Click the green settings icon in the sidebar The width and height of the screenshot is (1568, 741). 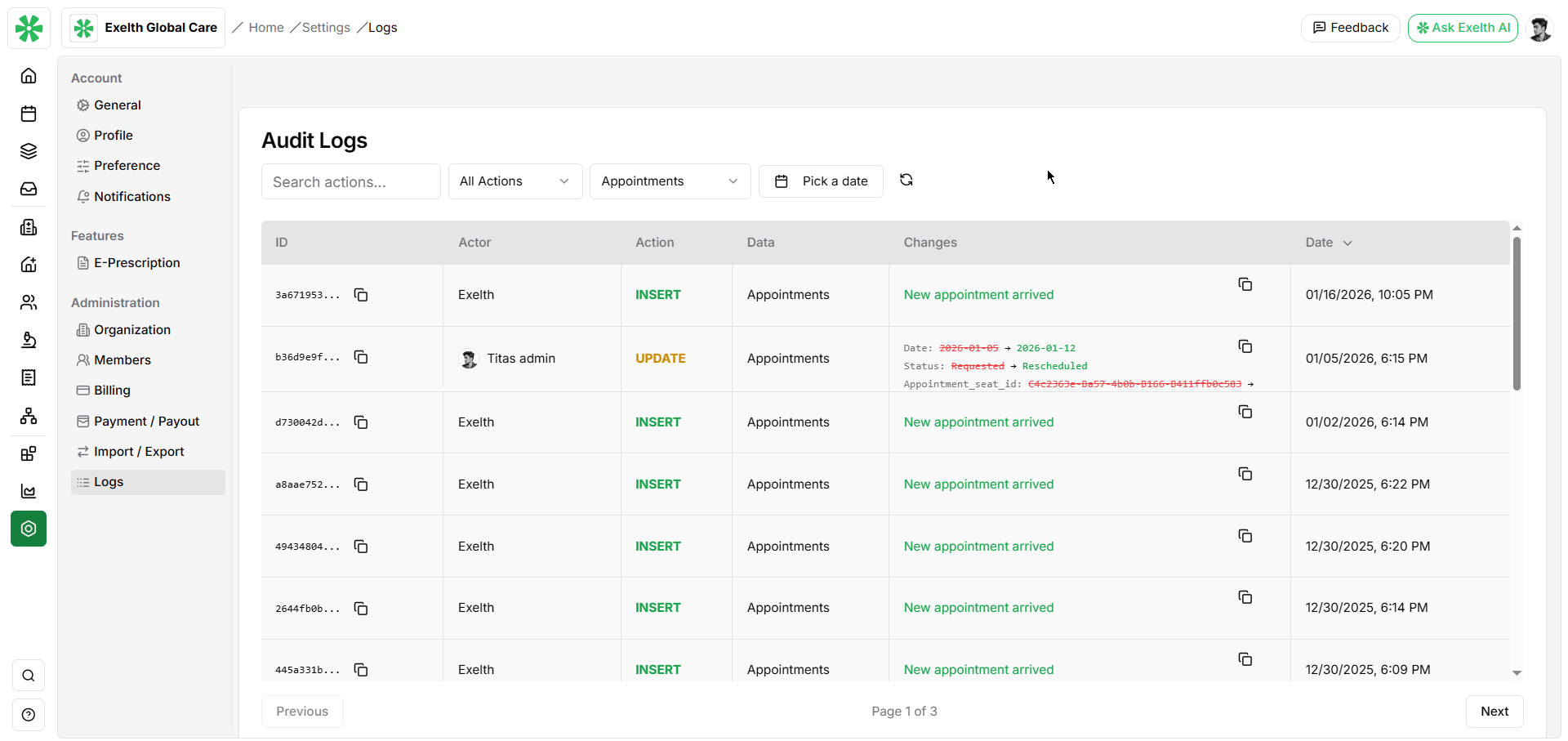(29, 529)
